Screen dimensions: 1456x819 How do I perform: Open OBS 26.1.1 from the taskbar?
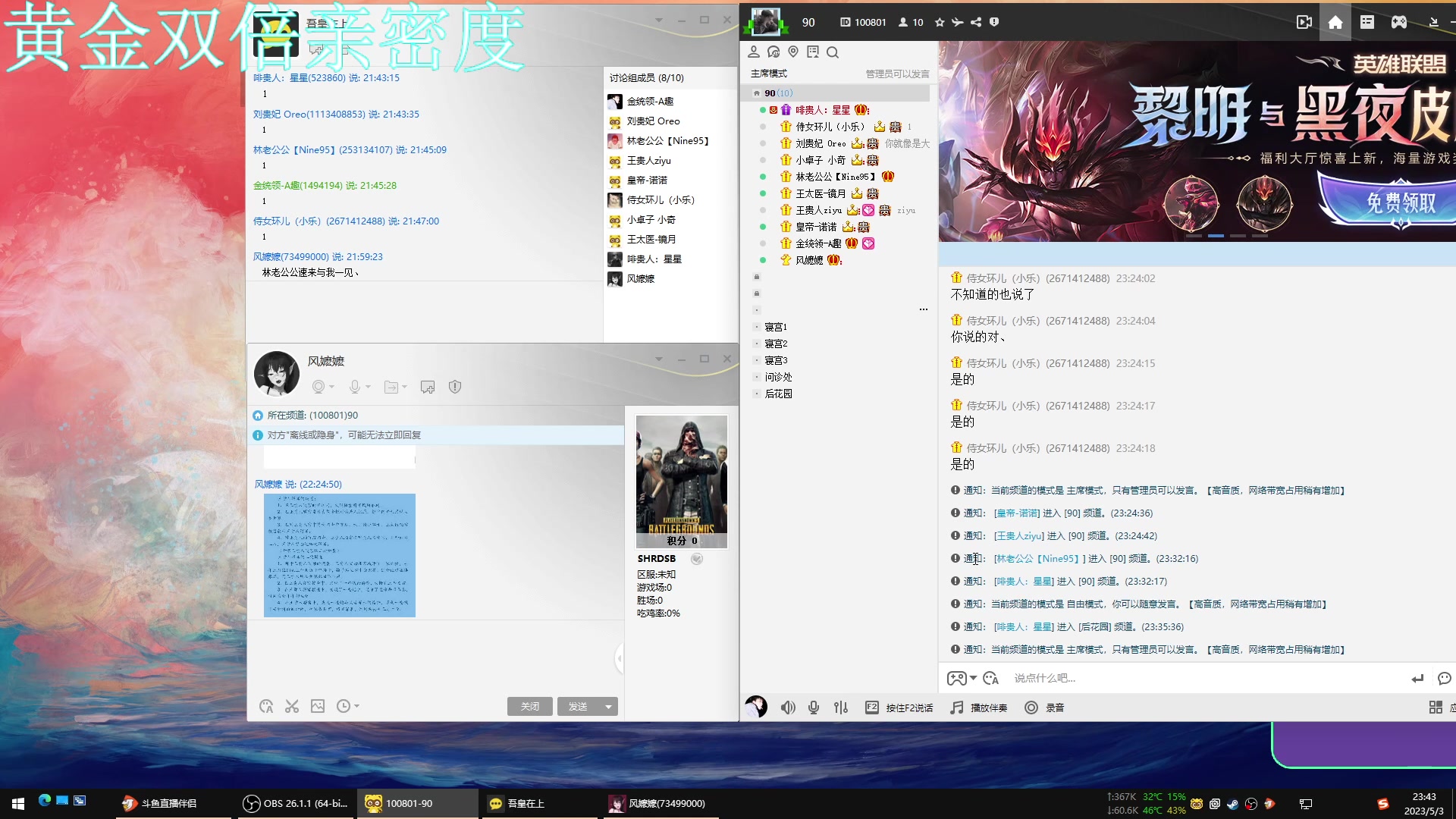pyautogui.click(x=296, y=803)
